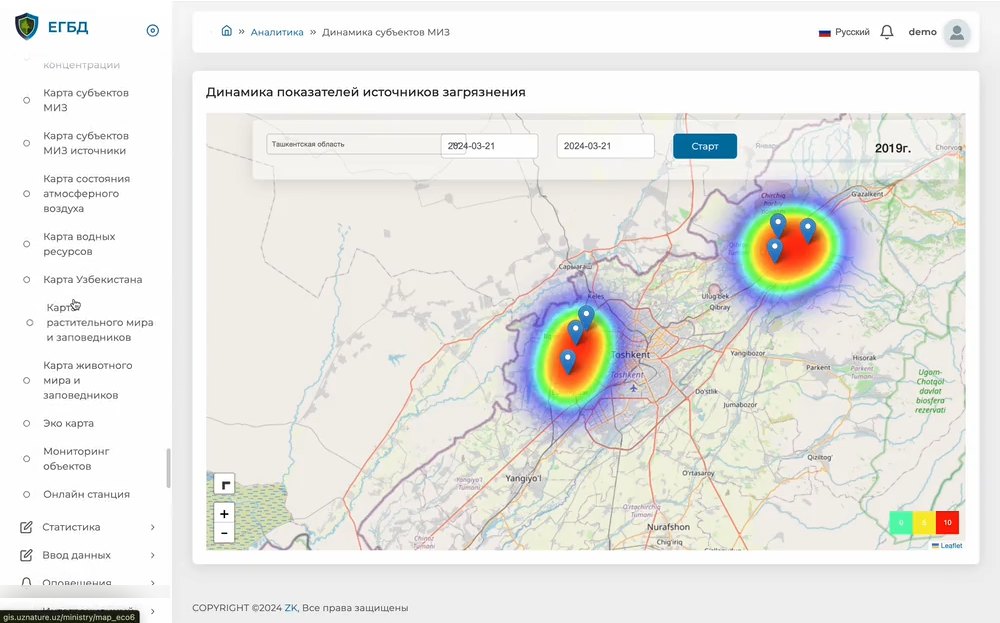Click the Ввод данных edit icon
Viewport: 1000px width, 623px height.
pyautogui.click(x=26, y=555)
